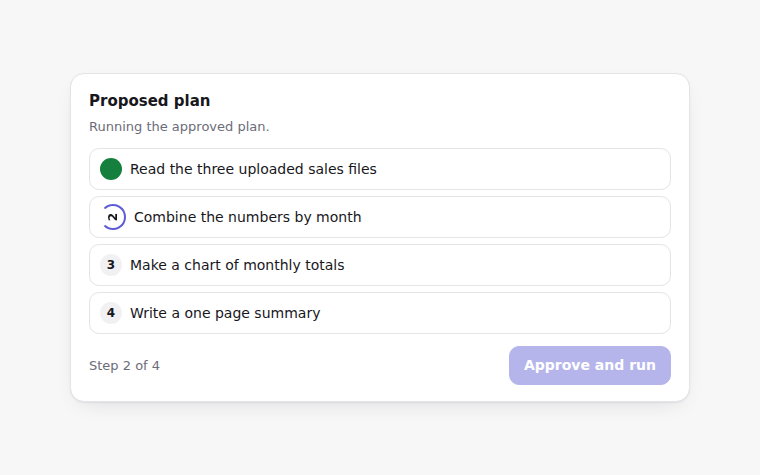Viewport: 760px width, 475px height.
Task: Click the word 'Combine' in the second step
Action: pyautogui.click(x=163, y=217)
